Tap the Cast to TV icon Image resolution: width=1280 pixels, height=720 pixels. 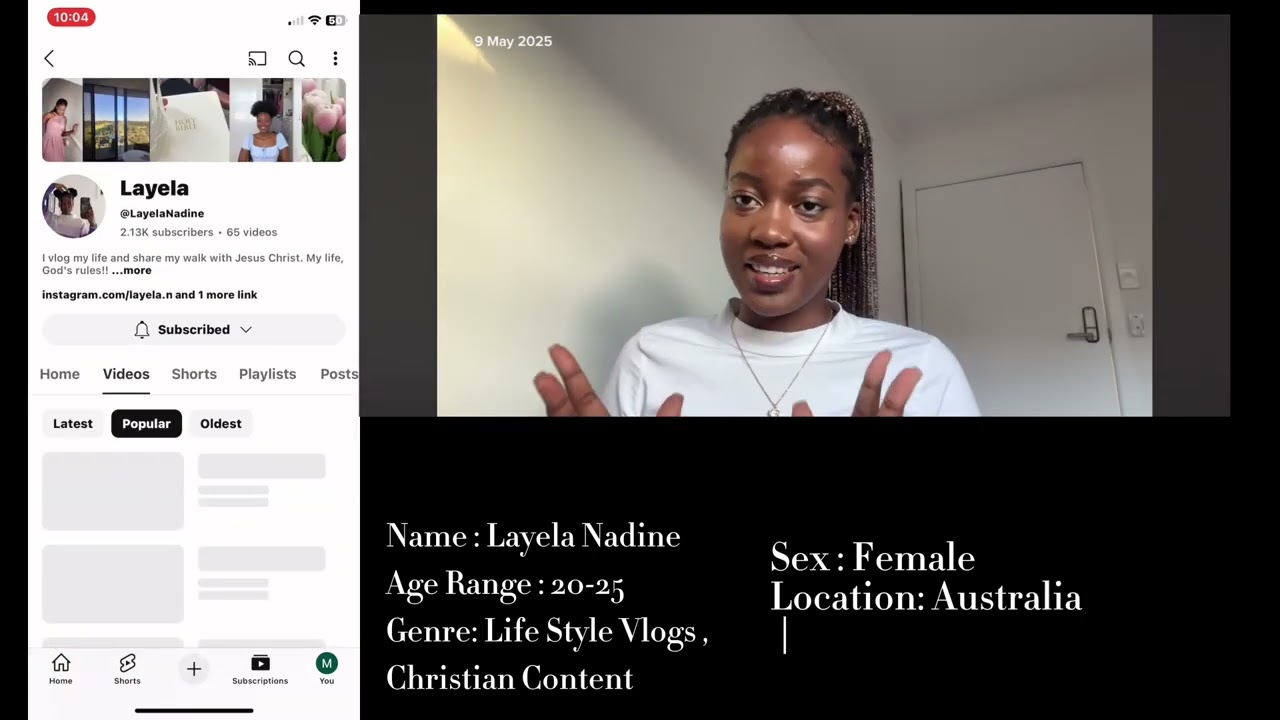(257, 59)
